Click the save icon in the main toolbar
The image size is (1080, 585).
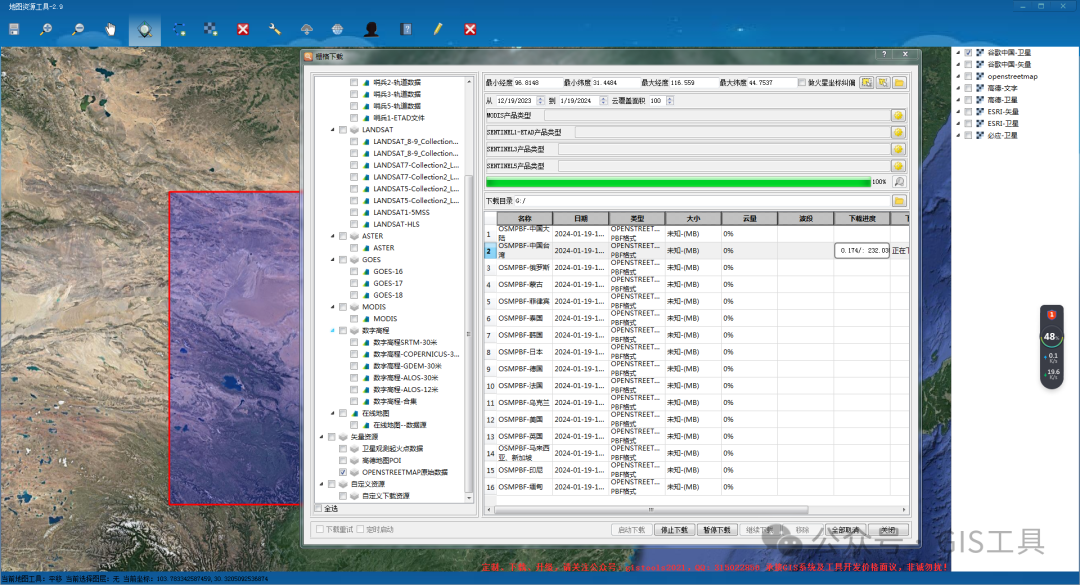tap(14, 30)
